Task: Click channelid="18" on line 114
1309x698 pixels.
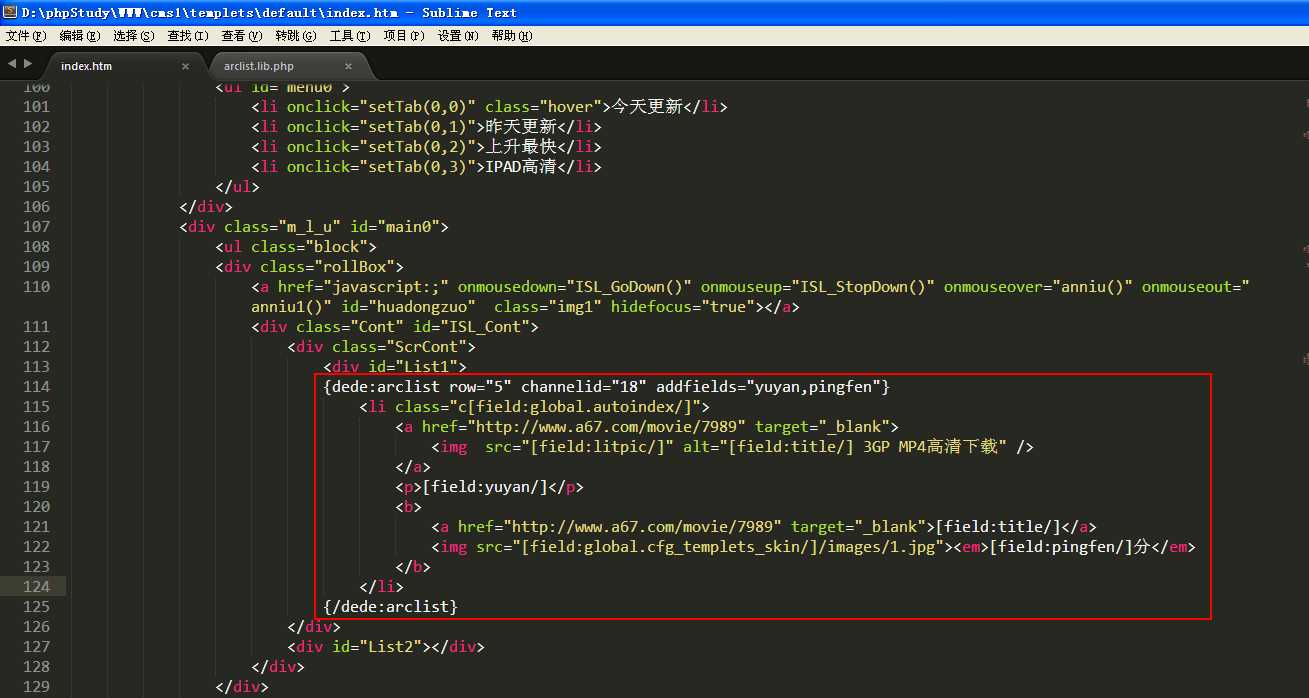Action: 584,387
